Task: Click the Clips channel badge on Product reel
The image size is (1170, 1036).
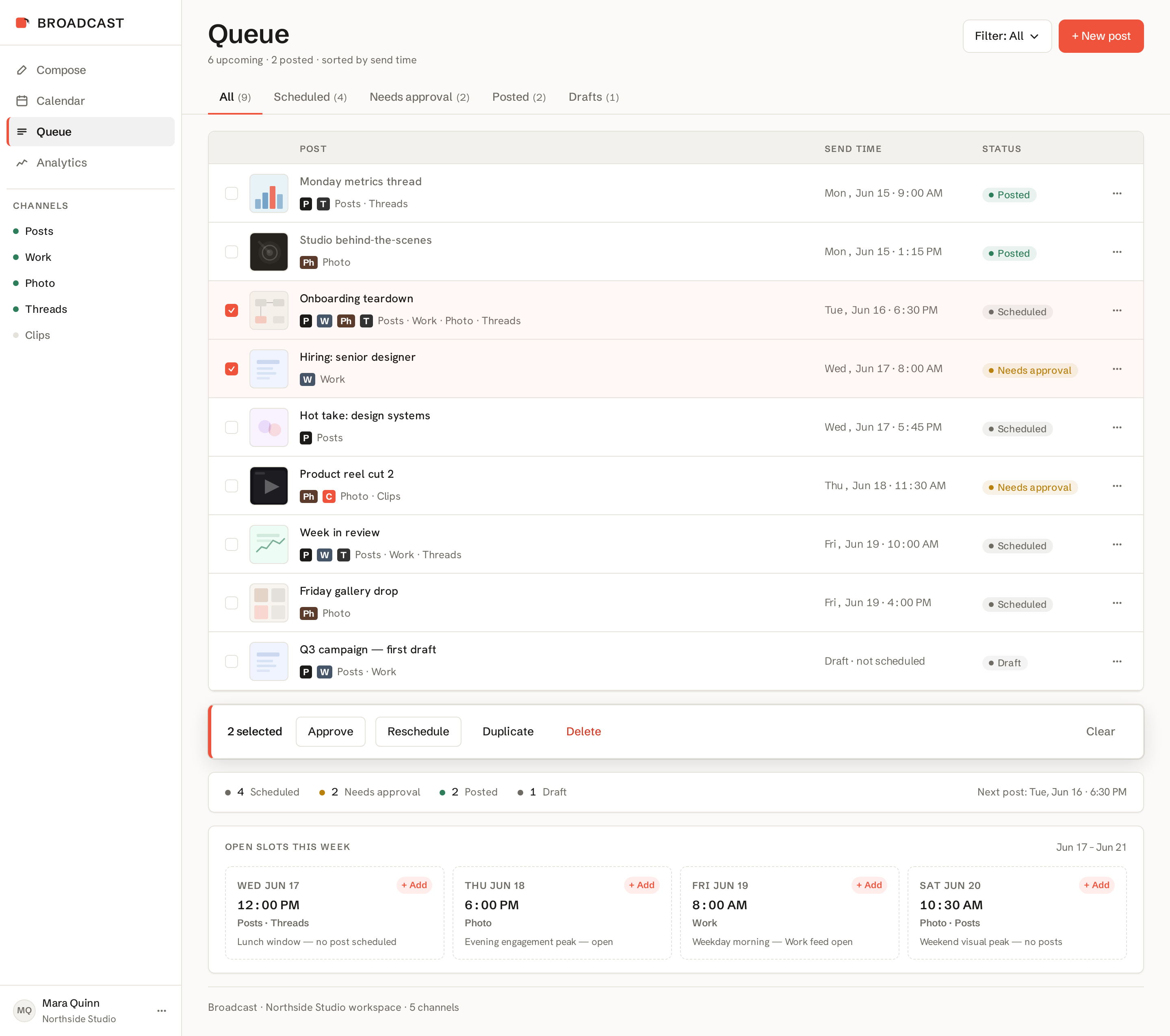Action: click(x=329, y=496)
